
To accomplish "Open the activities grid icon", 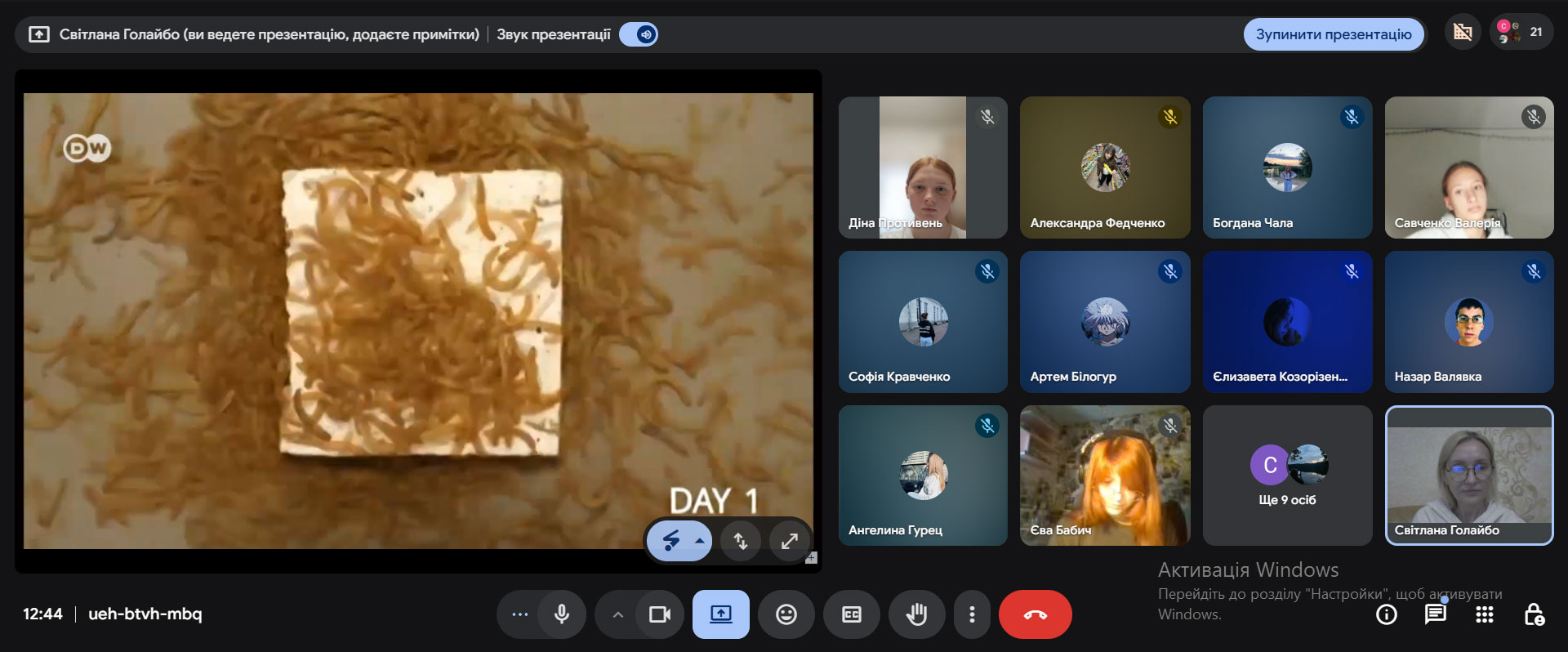I will coord(1484,614).
